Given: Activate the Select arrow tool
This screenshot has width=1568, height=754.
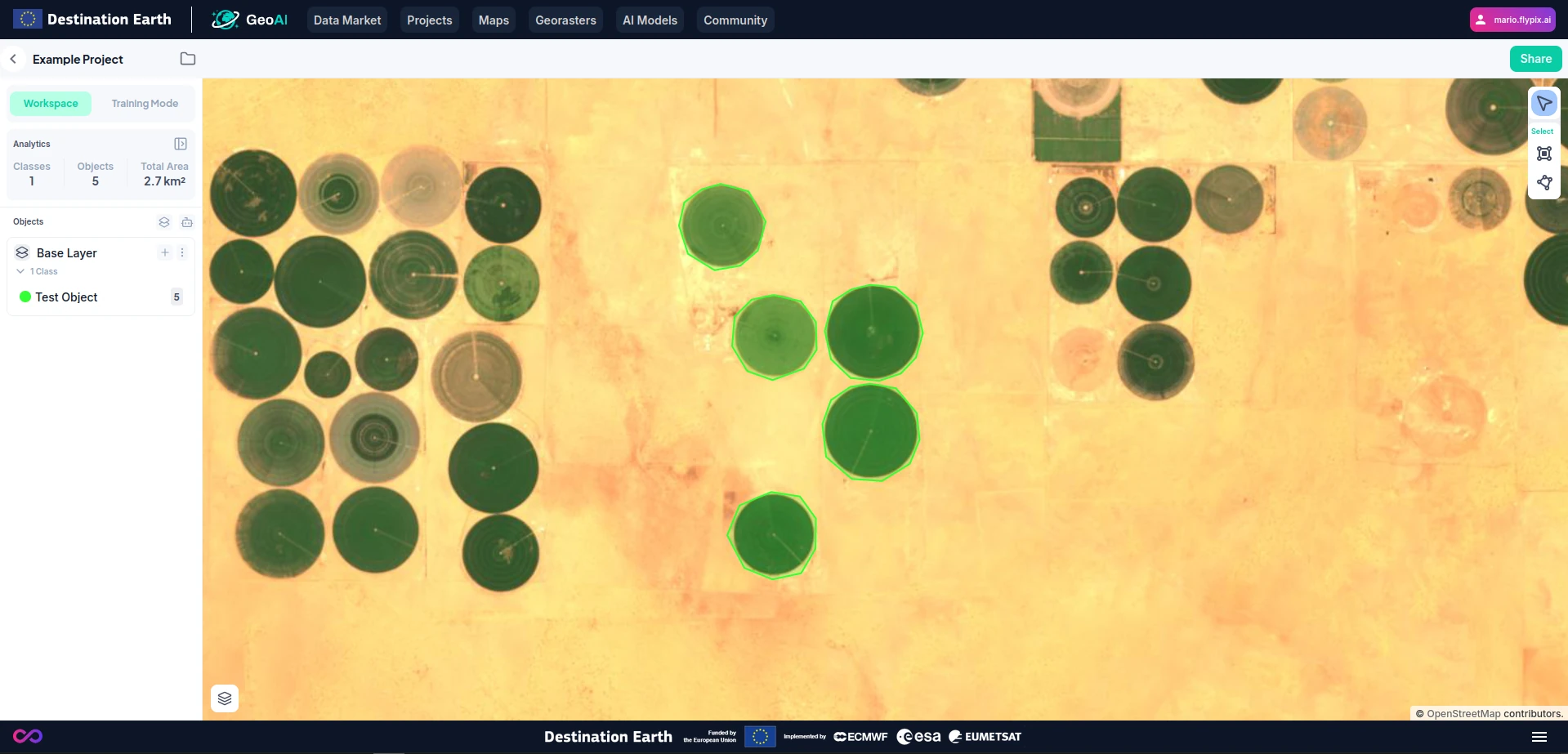Looking at the screenshot, I should pyautogui.click(x=1543, y=104).
